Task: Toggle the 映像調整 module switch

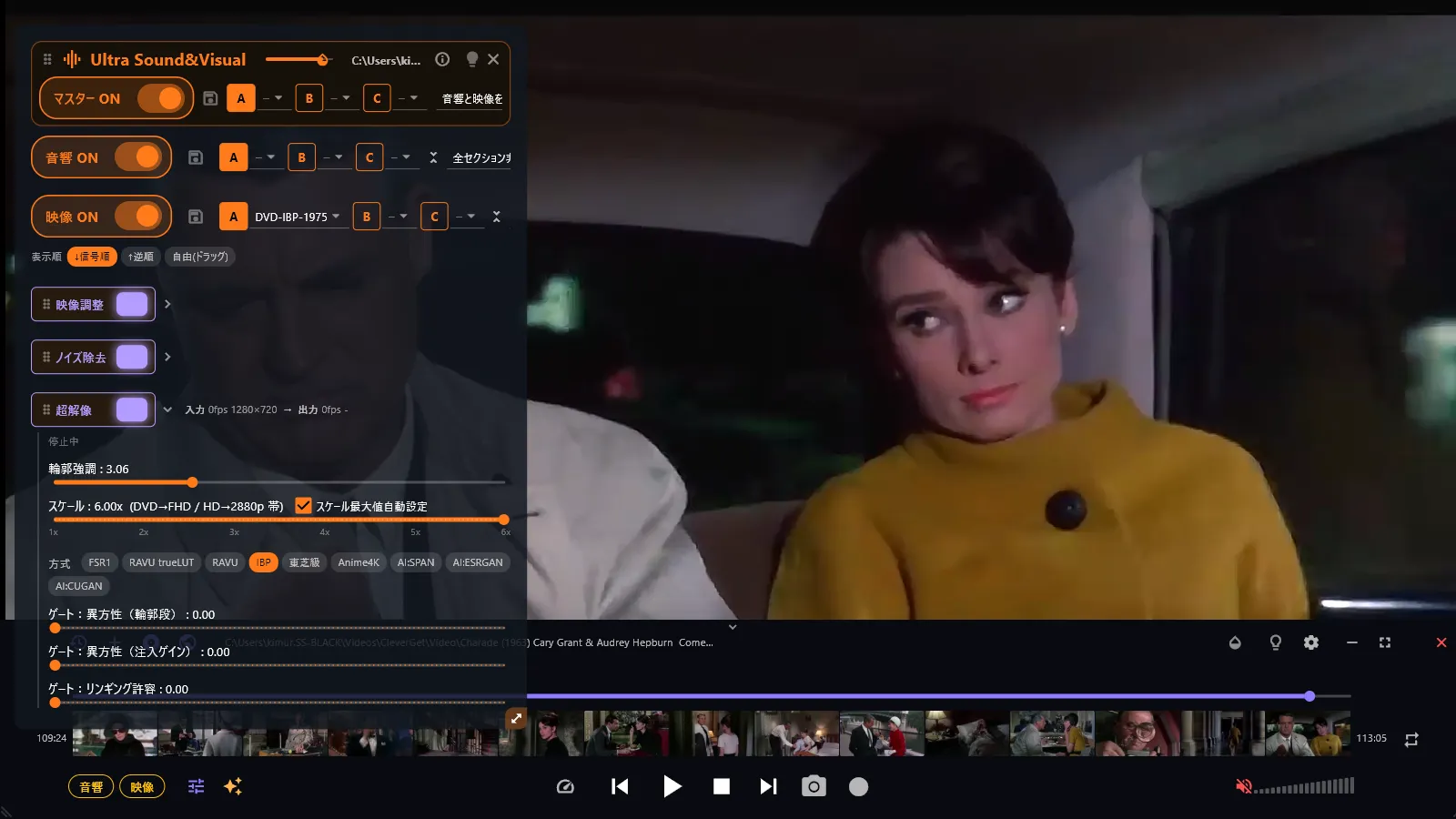Action: [132, 304]
